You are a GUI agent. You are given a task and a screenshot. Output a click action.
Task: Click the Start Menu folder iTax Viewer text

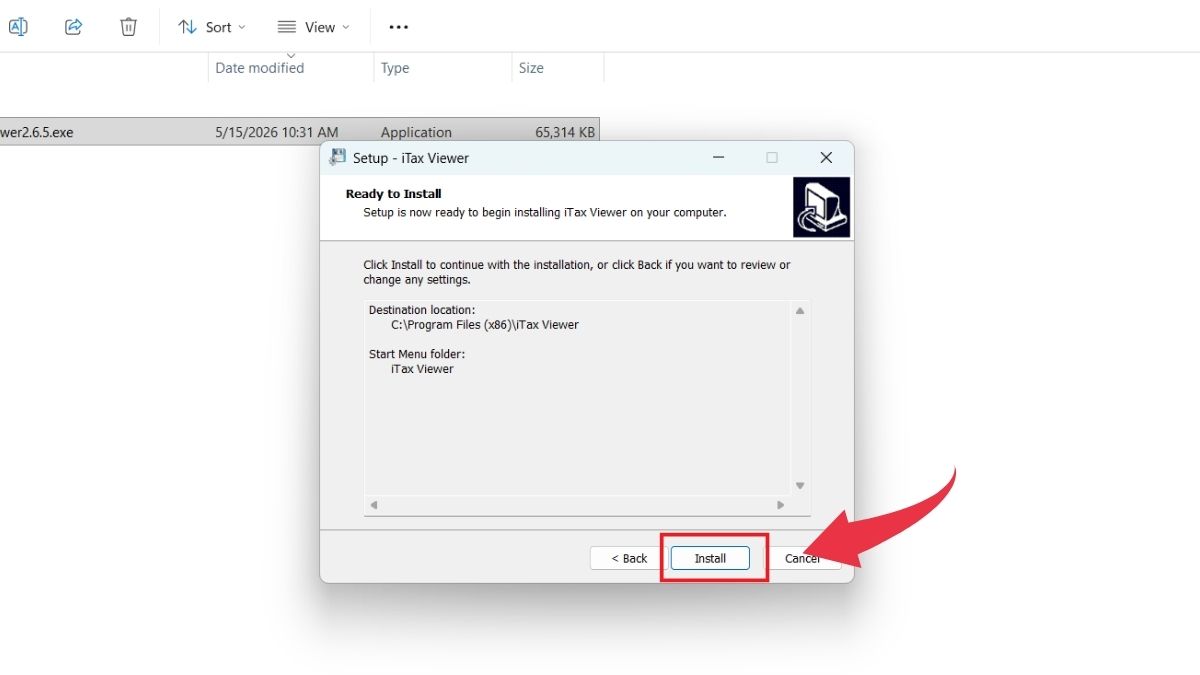422,369
